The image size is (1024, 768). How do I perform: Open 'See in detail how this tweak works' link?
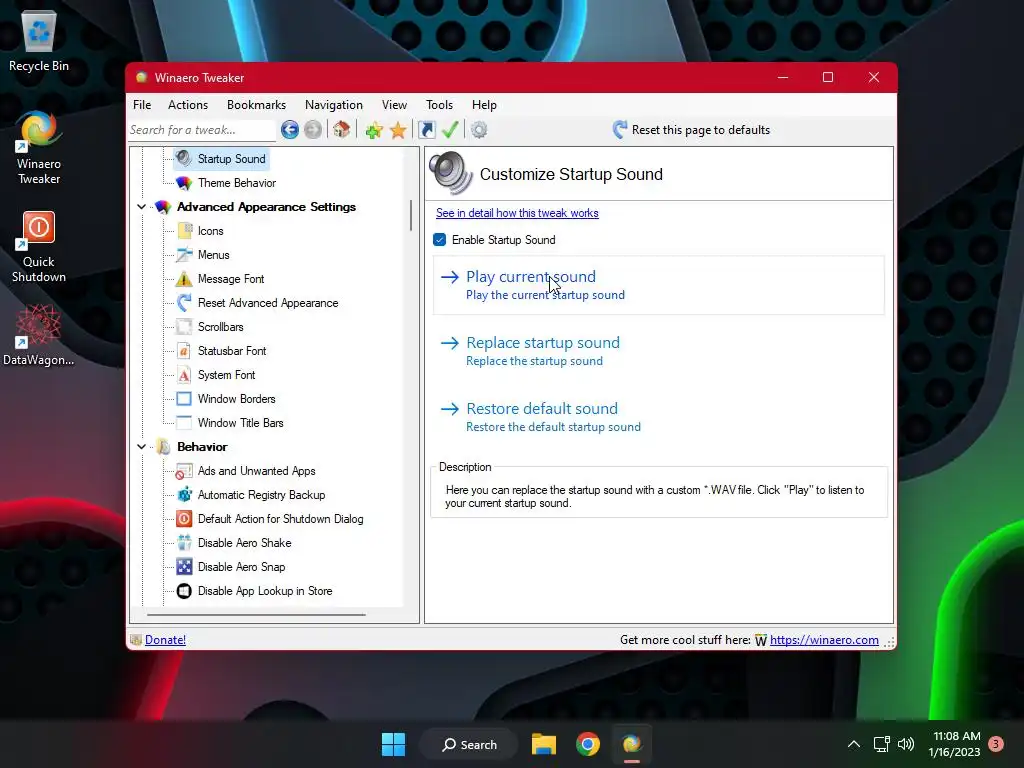[517, 213]
